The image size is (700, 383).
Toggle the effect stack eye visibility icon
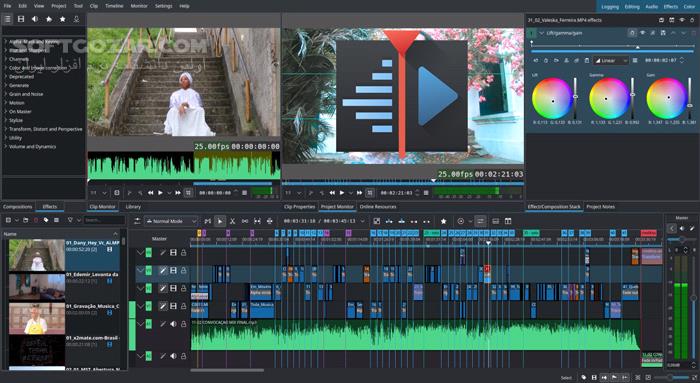(x=682, y=20)
